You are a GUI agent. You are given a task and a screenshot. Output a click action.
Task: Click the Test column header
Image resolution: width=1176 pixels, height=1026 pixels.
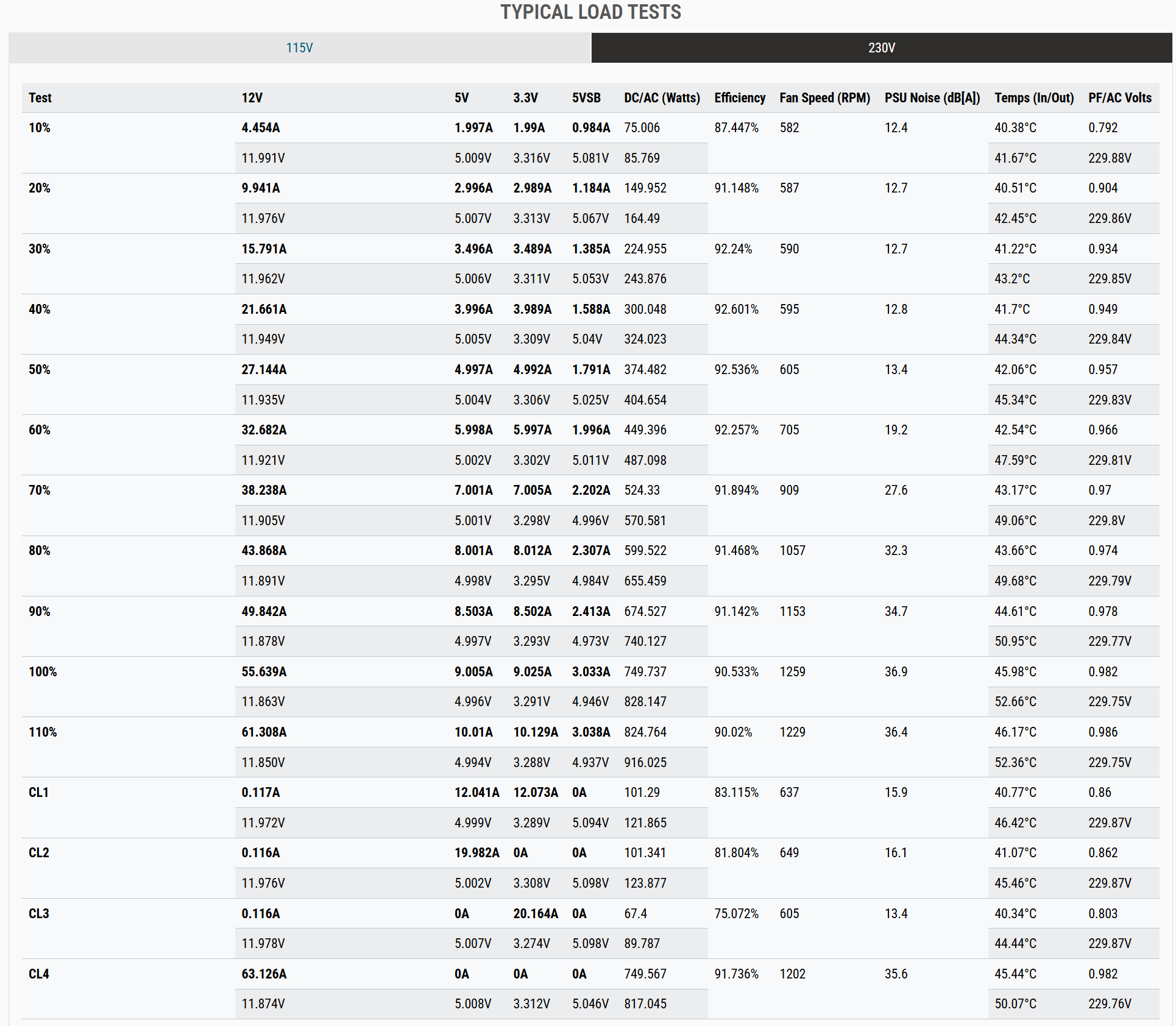(40, 98)
